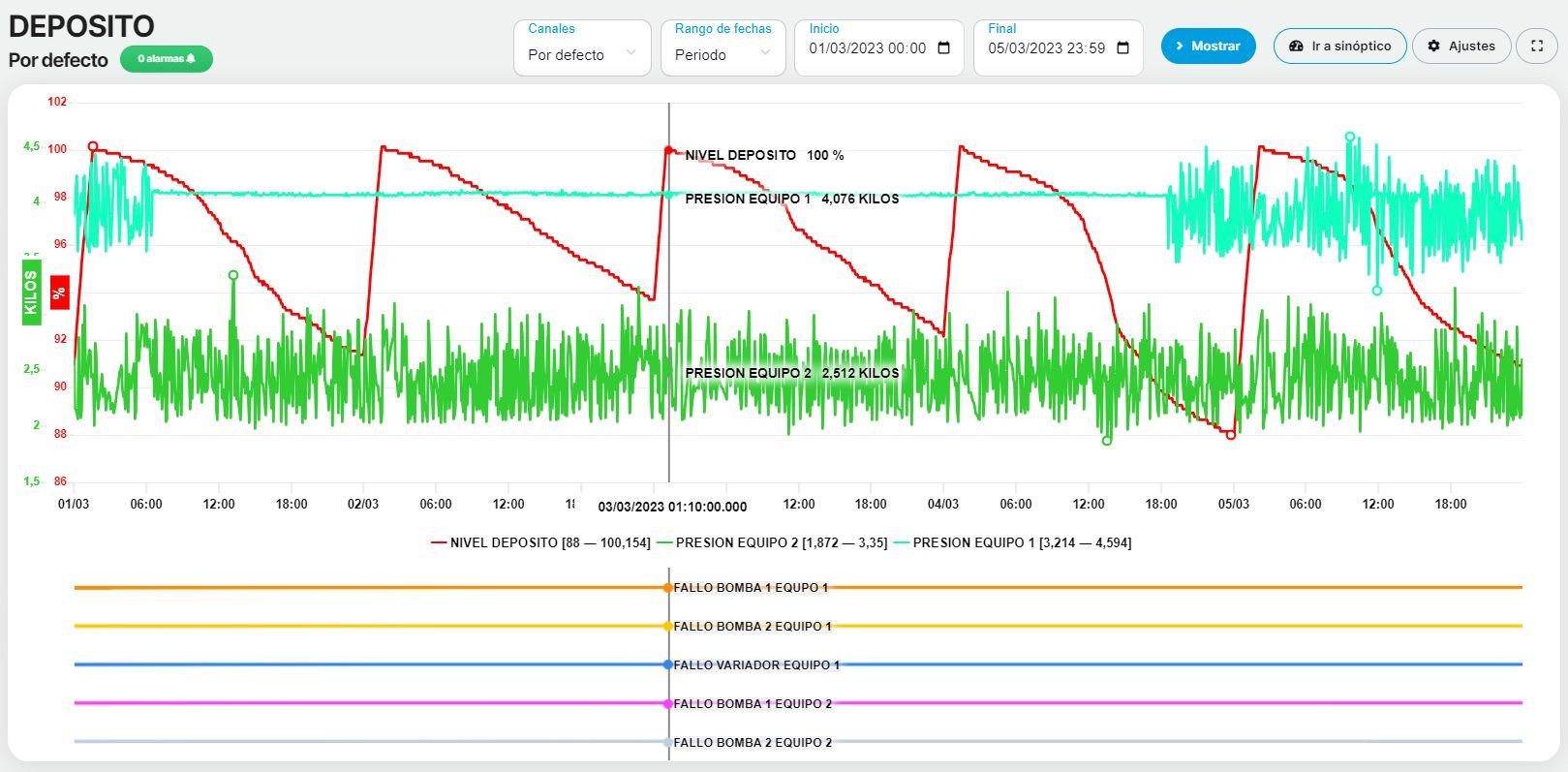Image resolution: width=1568 pixels, height=772 pixels.
Task: Click the gear icon in Ajustes
Action: coord(1433,46)
